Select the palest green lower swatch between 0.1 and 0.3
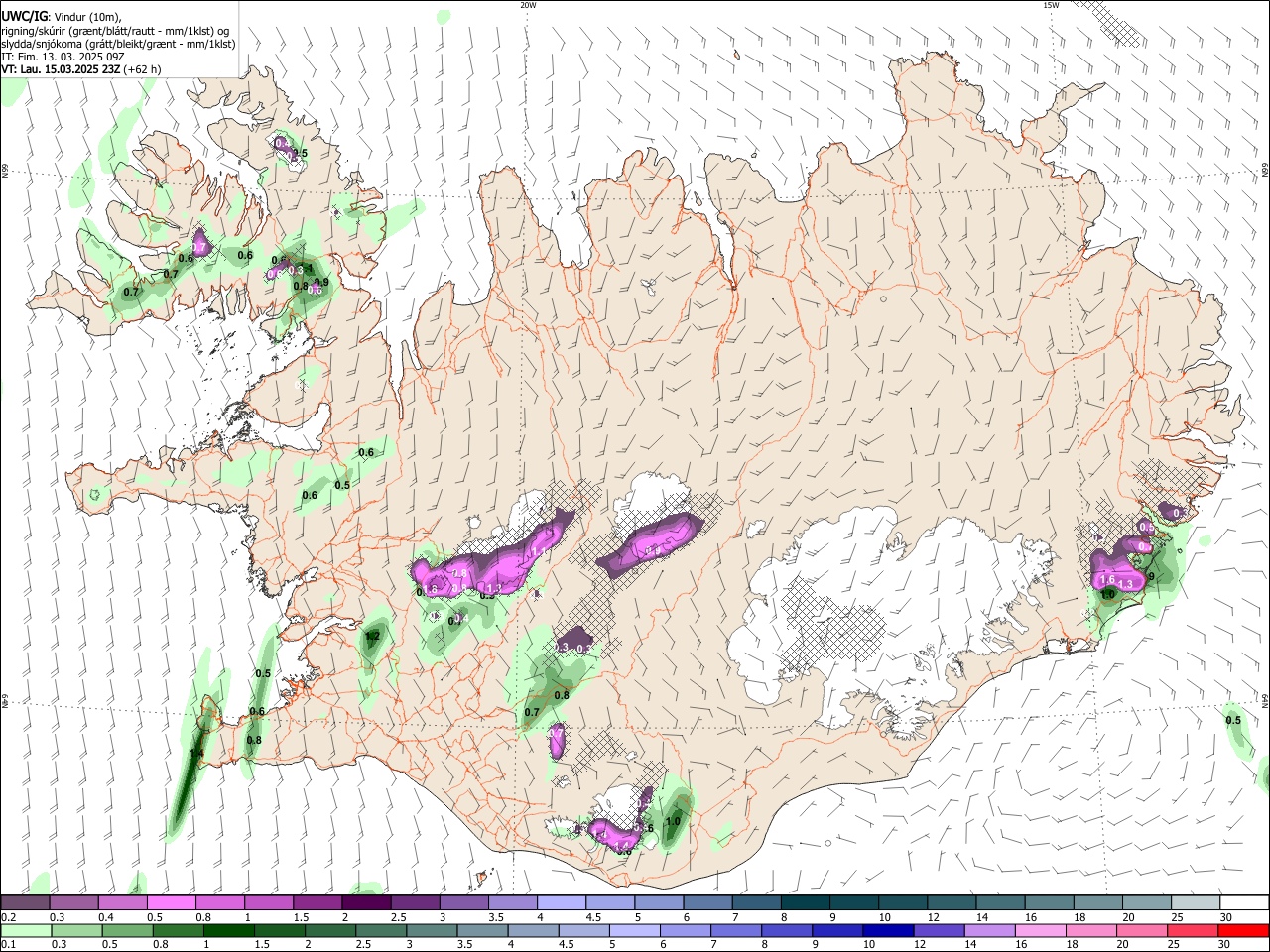1270x952 pixels. pyautogui.click(x=25, y=930)
